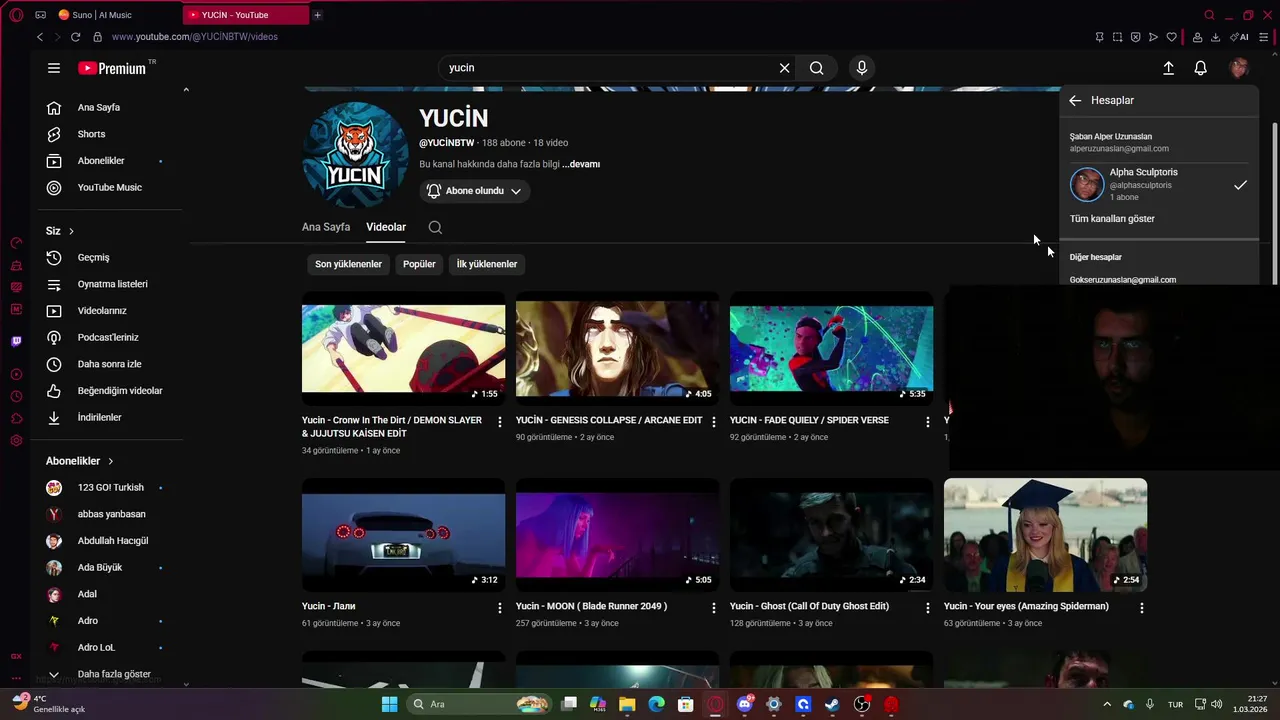
Task: Open the Windows Start menu
Action: click(x=390, y=704)
